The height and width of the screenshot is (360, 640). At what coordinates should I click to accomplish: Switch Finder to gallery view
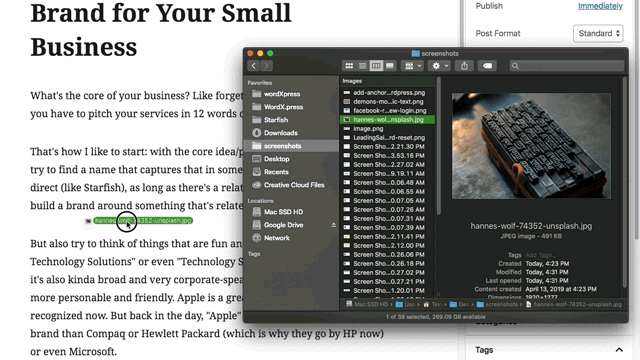click(x=389, y=66)
